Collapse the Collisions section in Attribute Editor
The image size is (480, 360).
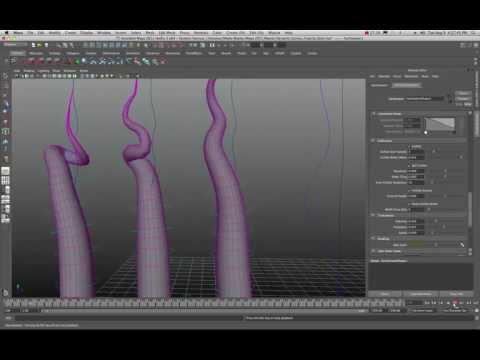[373, 141]
